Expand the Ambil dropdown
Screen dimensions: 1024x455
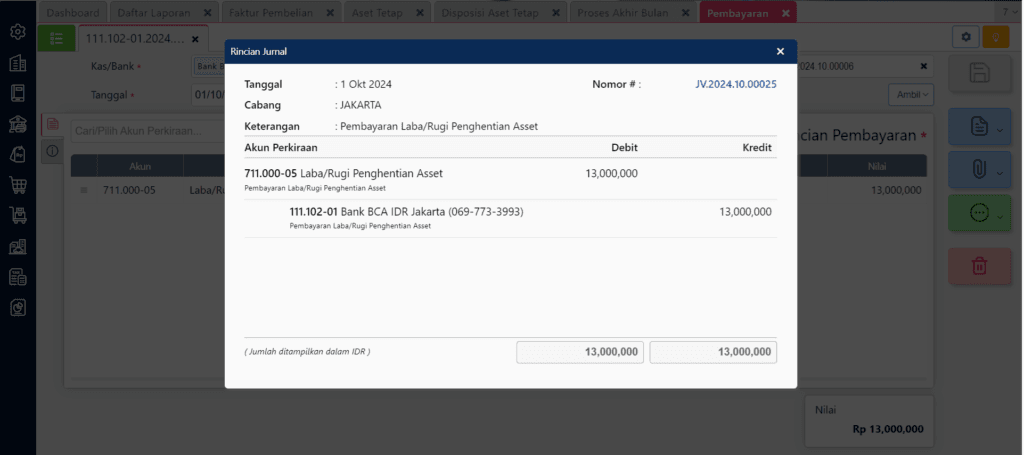tap(910, 94)
